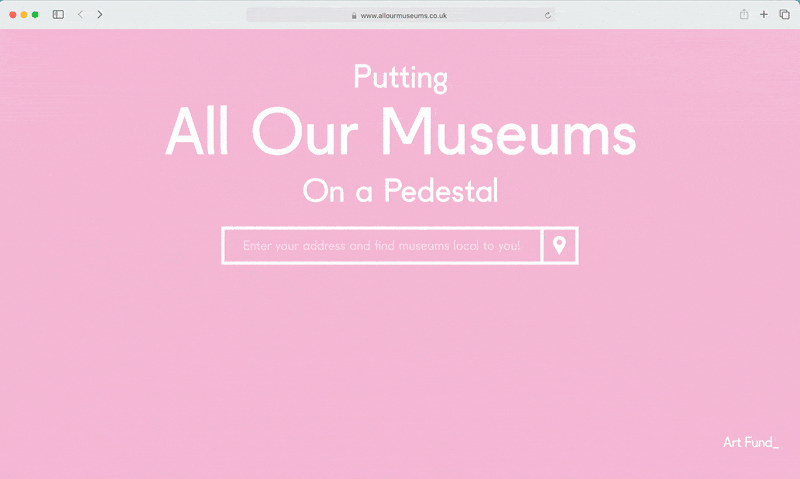
Task: Click the location pin search button
Action: (560, 245)
